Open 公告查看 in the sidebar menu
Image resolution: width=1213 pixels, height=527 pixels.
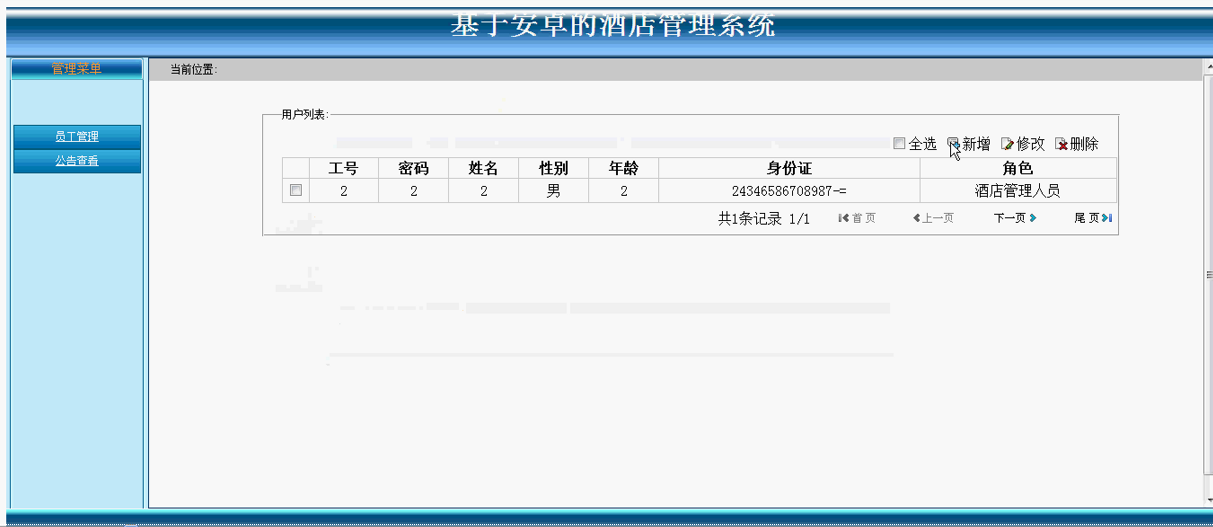tap(77, 161)
